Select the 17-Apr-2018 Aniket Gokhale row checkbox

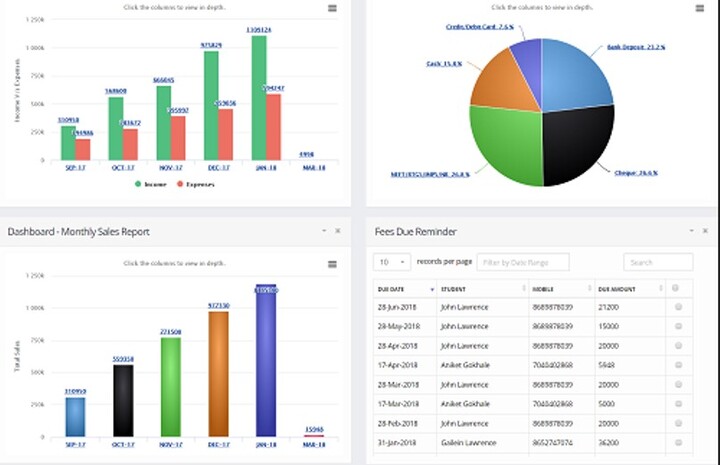point(679,363)
